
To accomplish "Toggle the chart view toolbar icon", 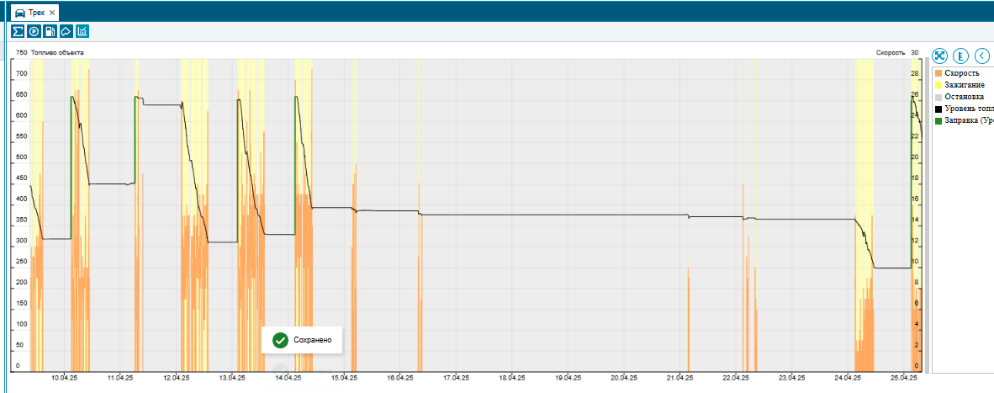I will 82,31.
